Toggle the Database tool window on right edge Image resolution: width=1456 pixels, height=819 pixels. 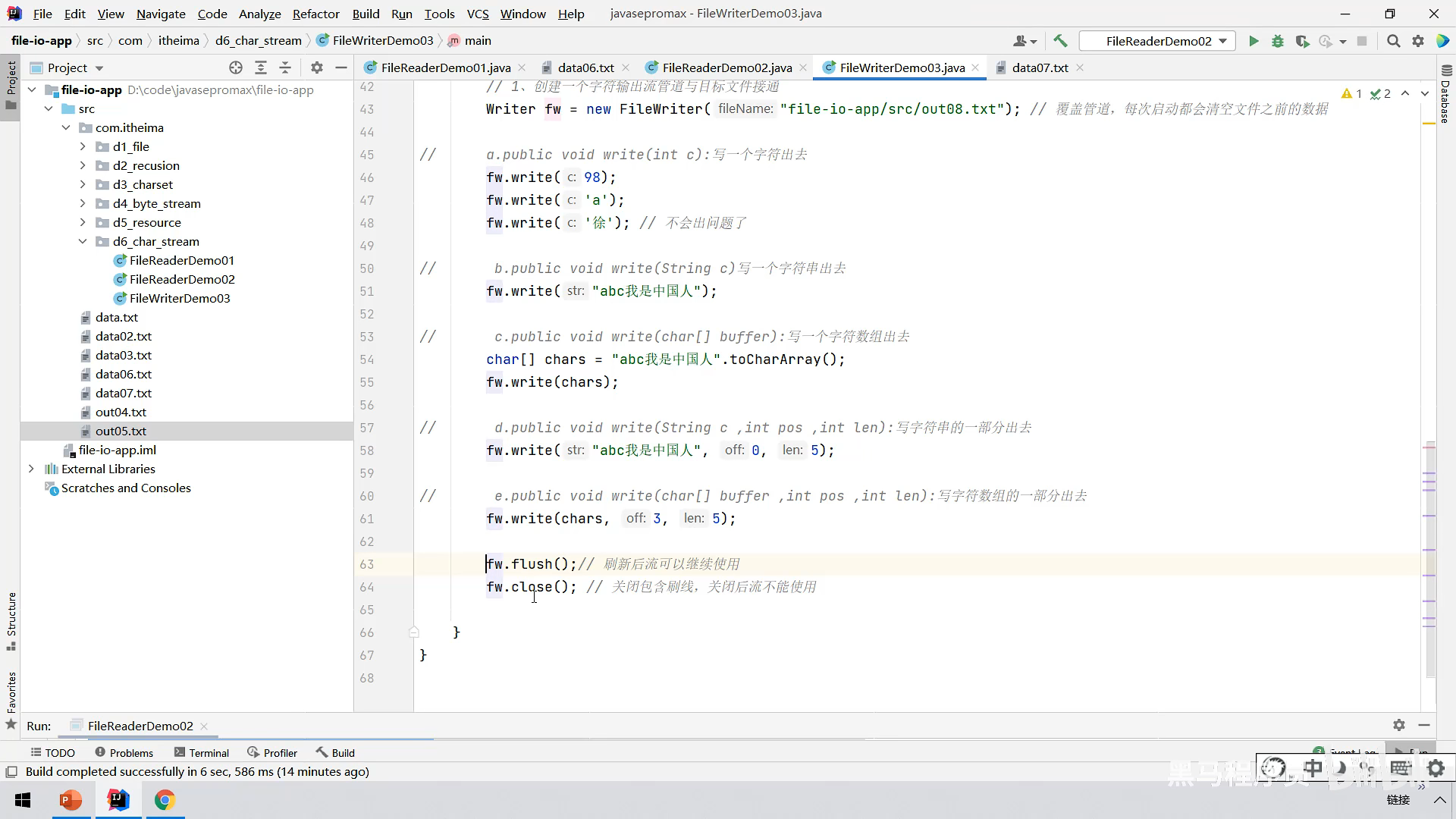click(1445, 95)
